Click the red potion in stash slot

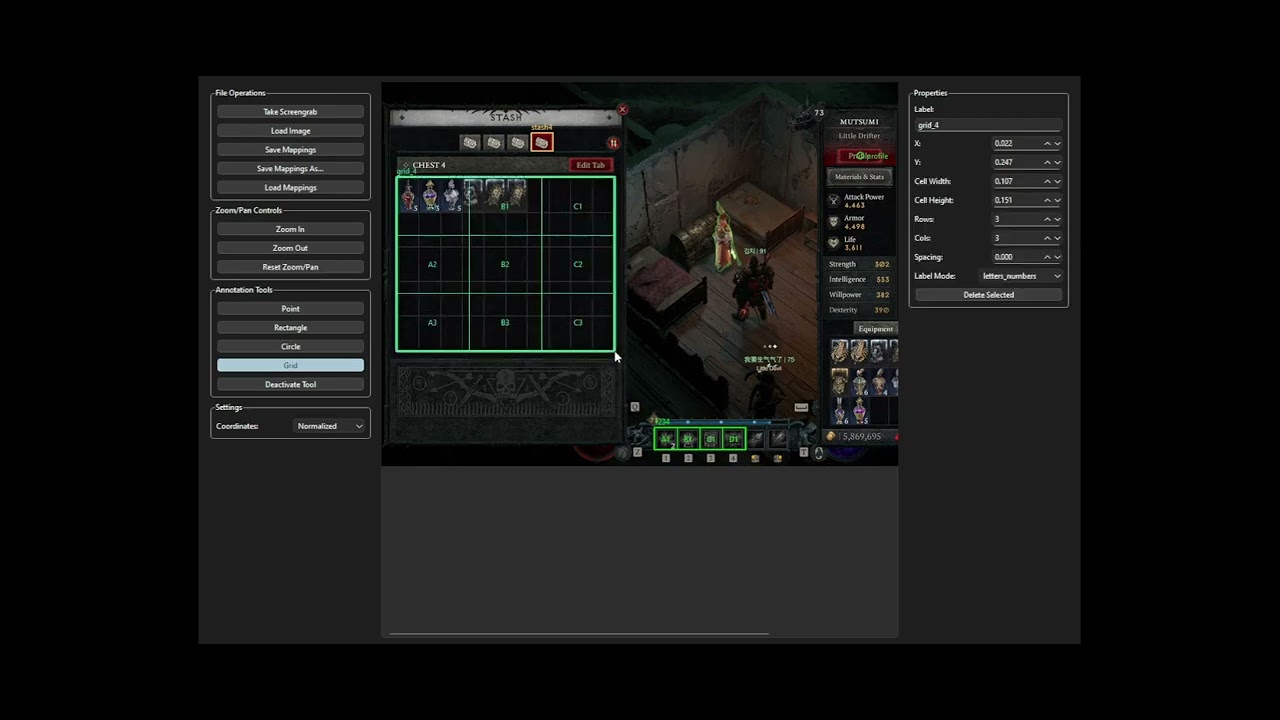[x=408, y=195]
